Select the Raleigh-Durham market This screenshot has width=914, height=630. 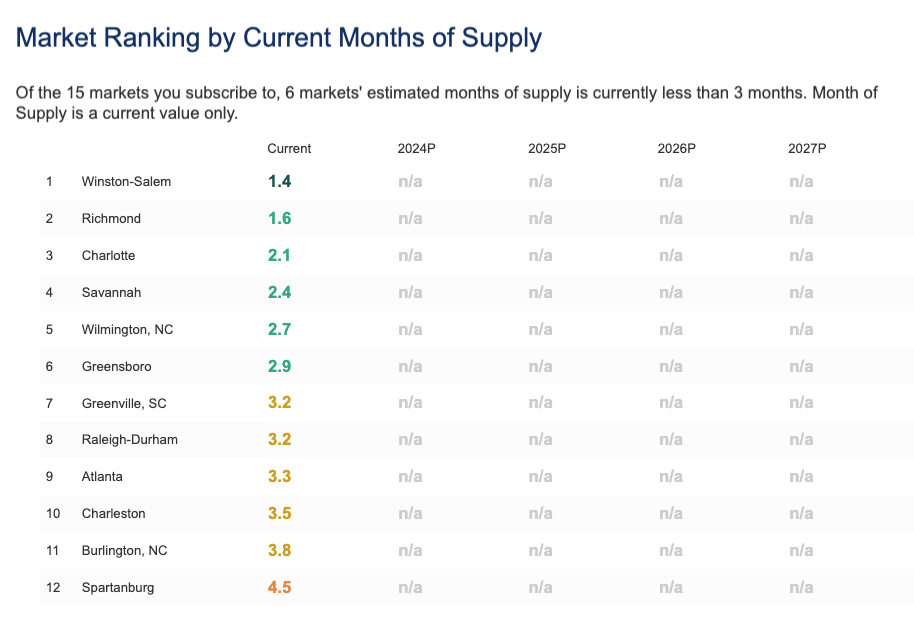[x=130, y=440]
